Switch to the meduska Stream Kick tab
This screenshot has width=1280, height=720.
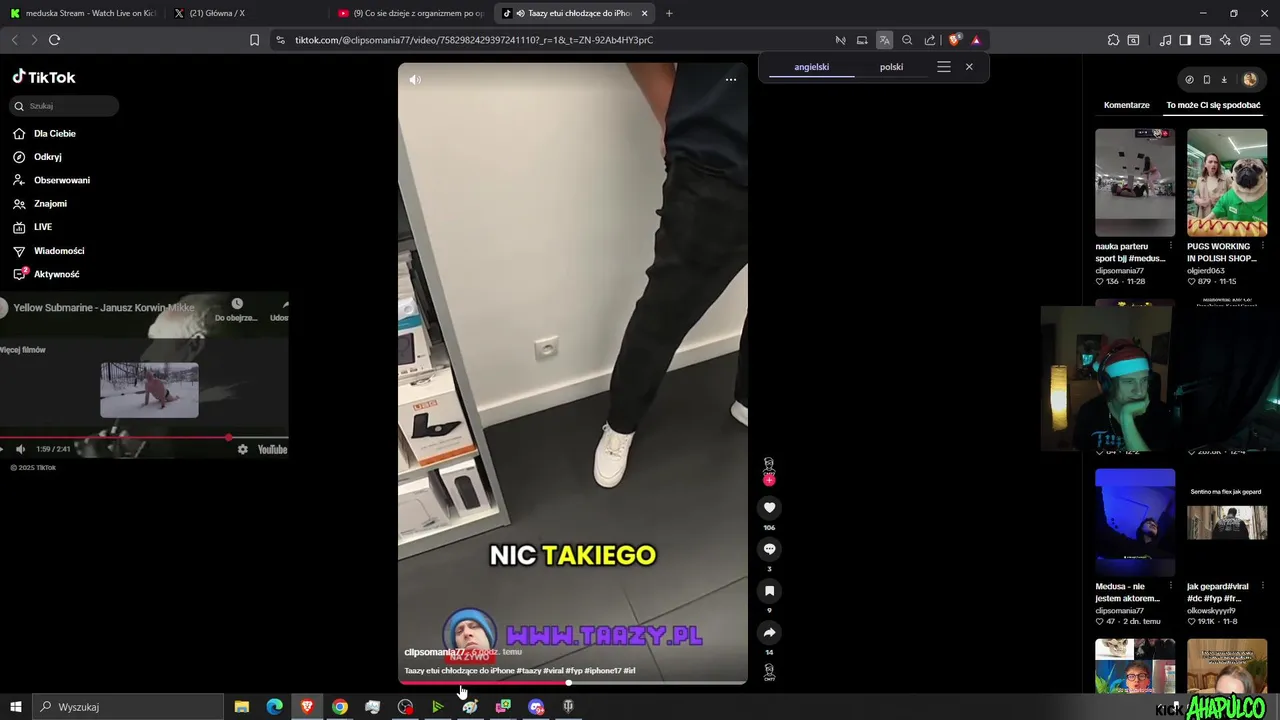pyautogui.click(x=82, y=13)
